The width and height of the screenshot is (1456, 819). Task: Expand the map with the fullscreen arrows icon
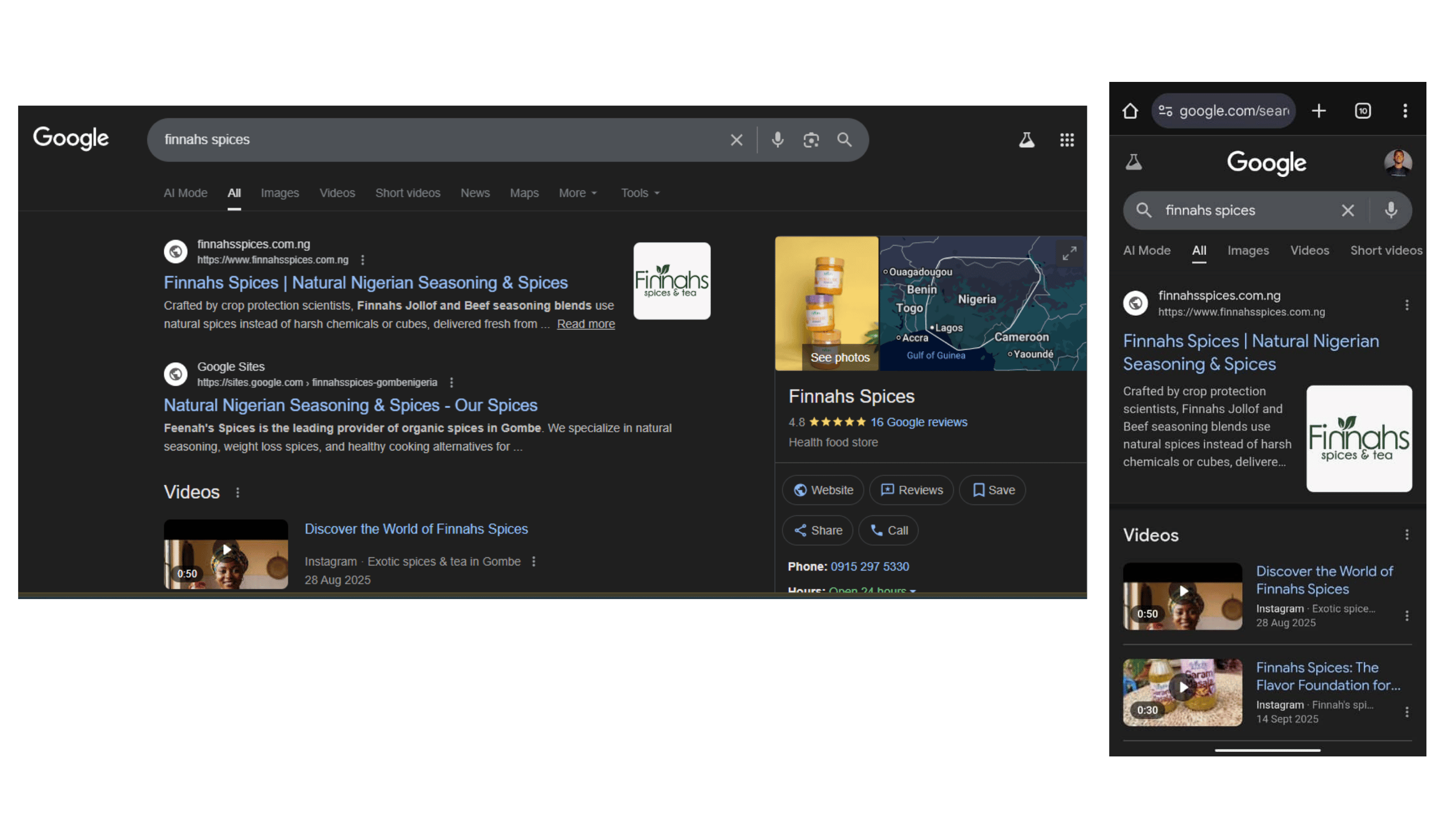click(1069, 254)
